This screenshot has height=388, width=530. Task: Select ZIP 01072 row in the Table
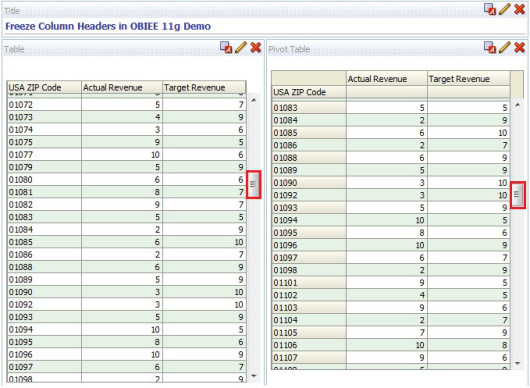click(127, 105)
